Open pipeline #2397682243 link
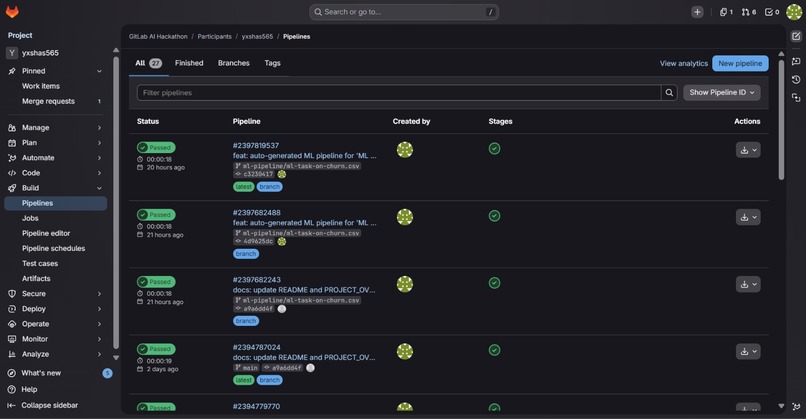 tap(257, 280)
